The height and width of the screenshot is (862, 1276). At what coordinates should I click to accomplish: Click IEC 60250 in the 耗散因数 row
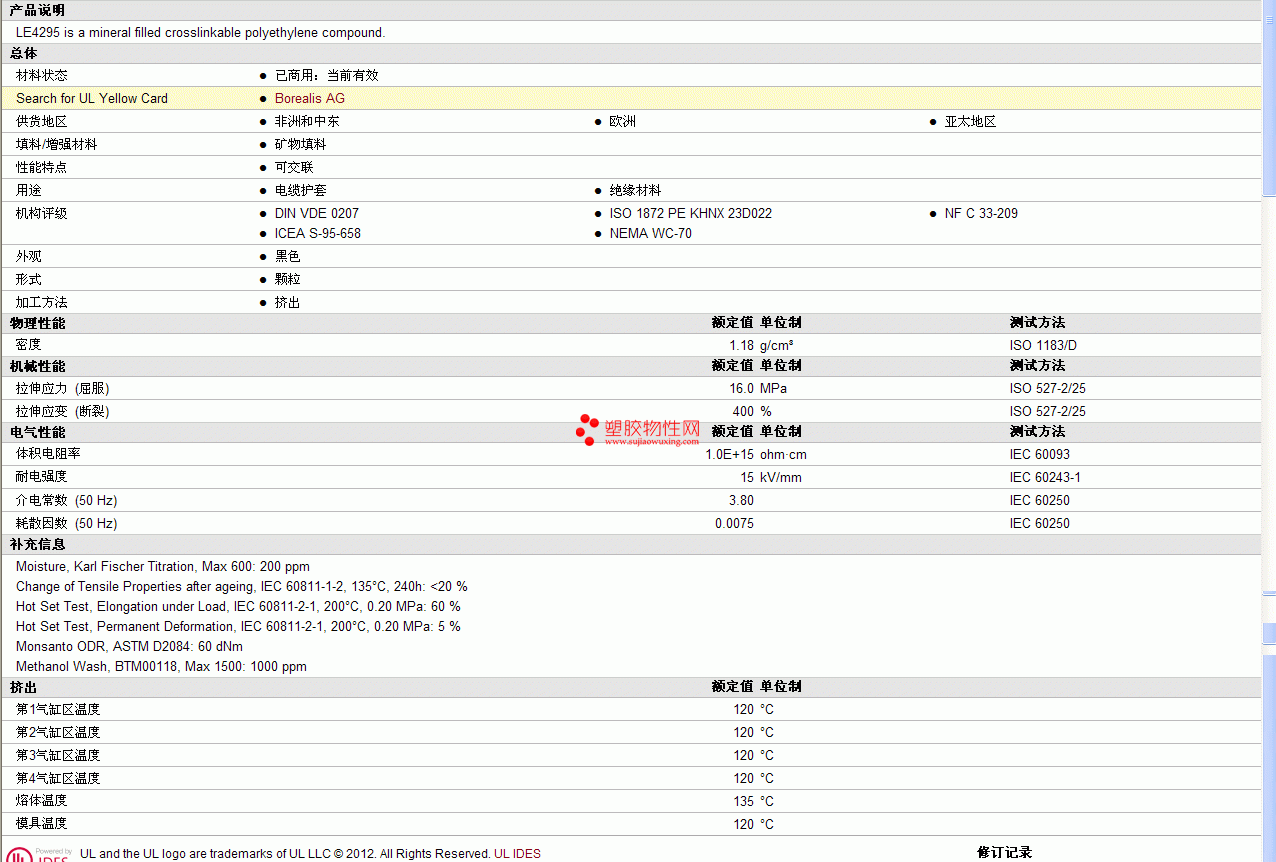click(1040, 523)
